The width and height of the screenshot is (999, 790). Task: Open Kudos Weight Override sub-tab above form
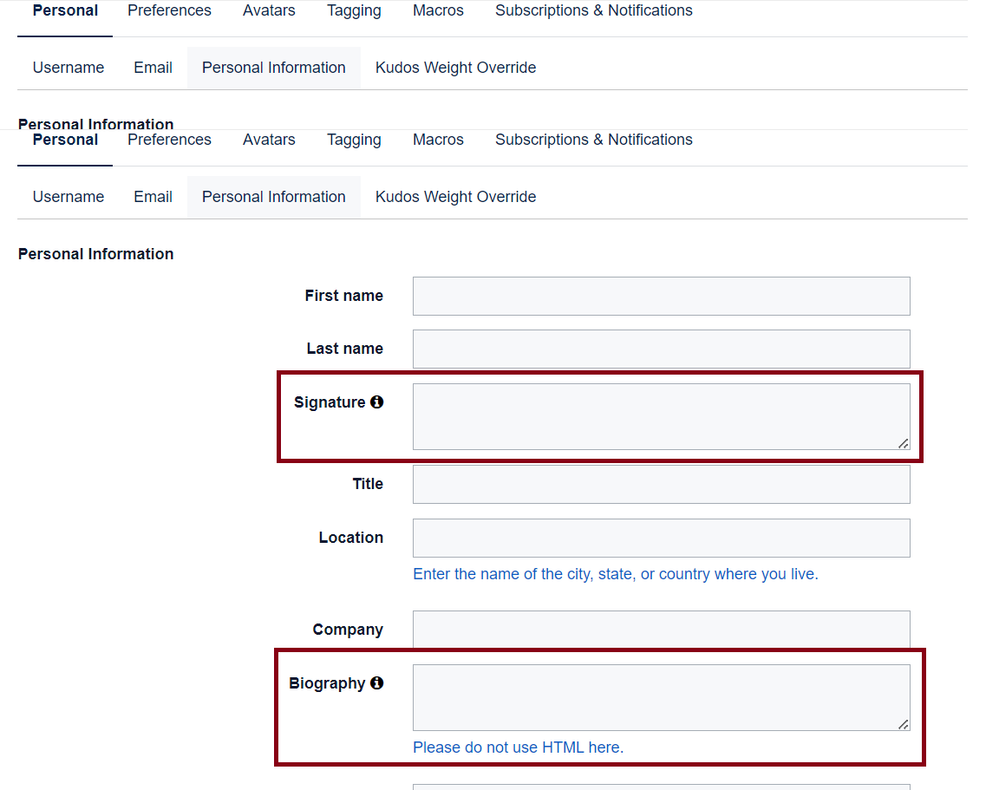tap(456, 197)
